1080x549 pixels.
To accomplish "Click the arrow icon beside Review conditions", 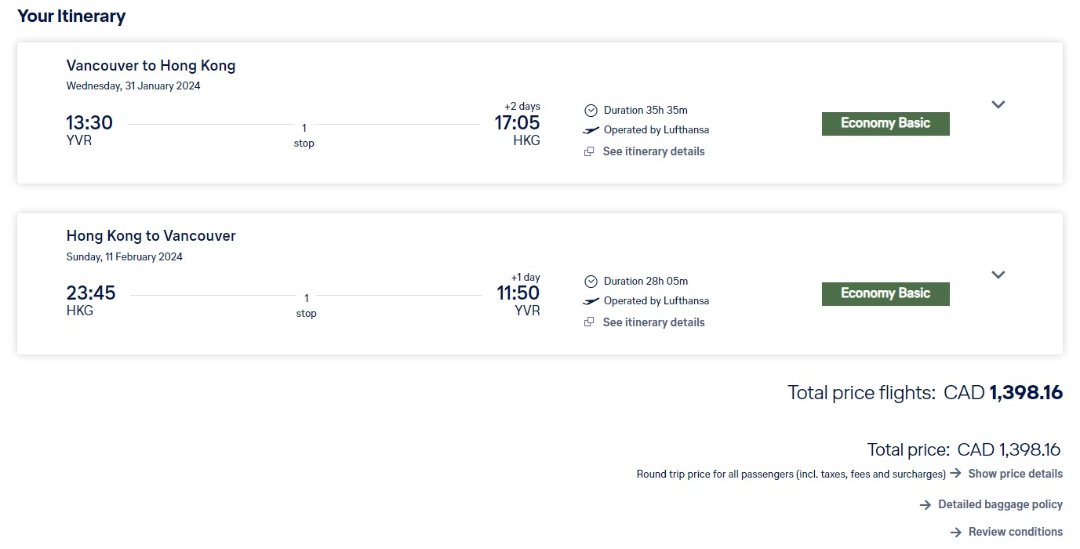I will (956, 532).
